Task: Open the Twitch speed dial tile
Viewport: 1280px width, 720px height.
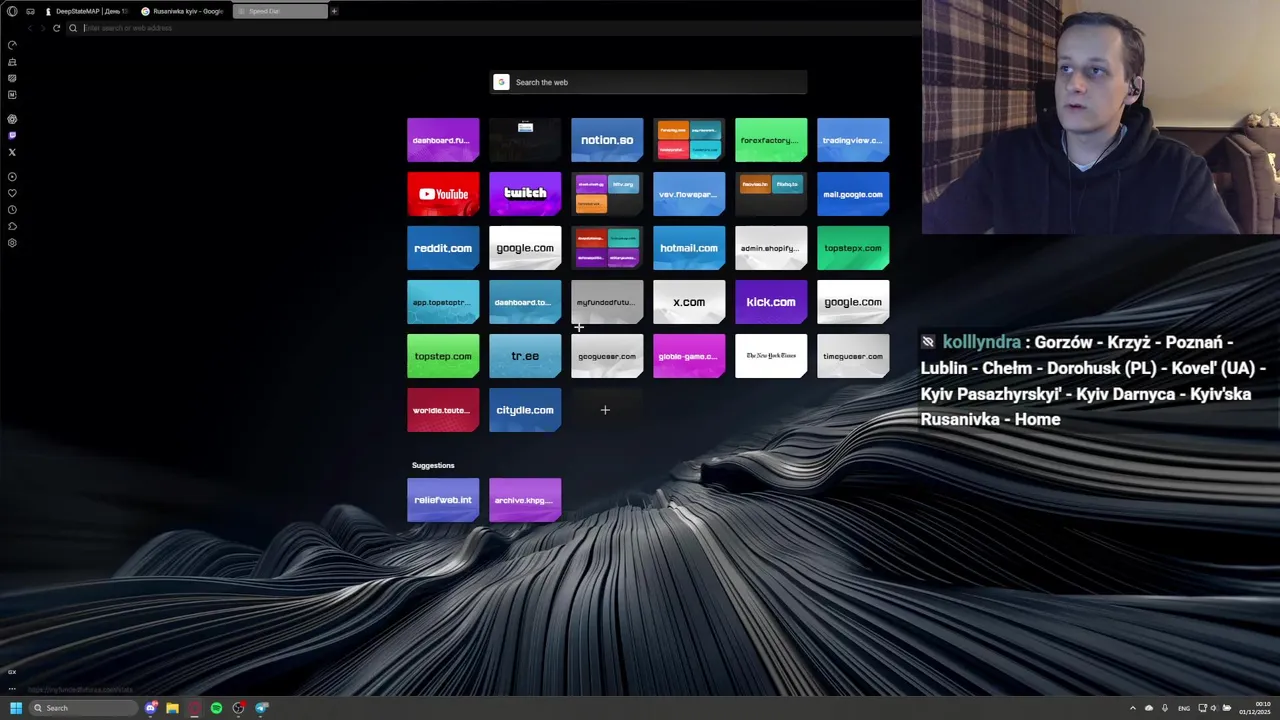Action: tap(525, 194)
